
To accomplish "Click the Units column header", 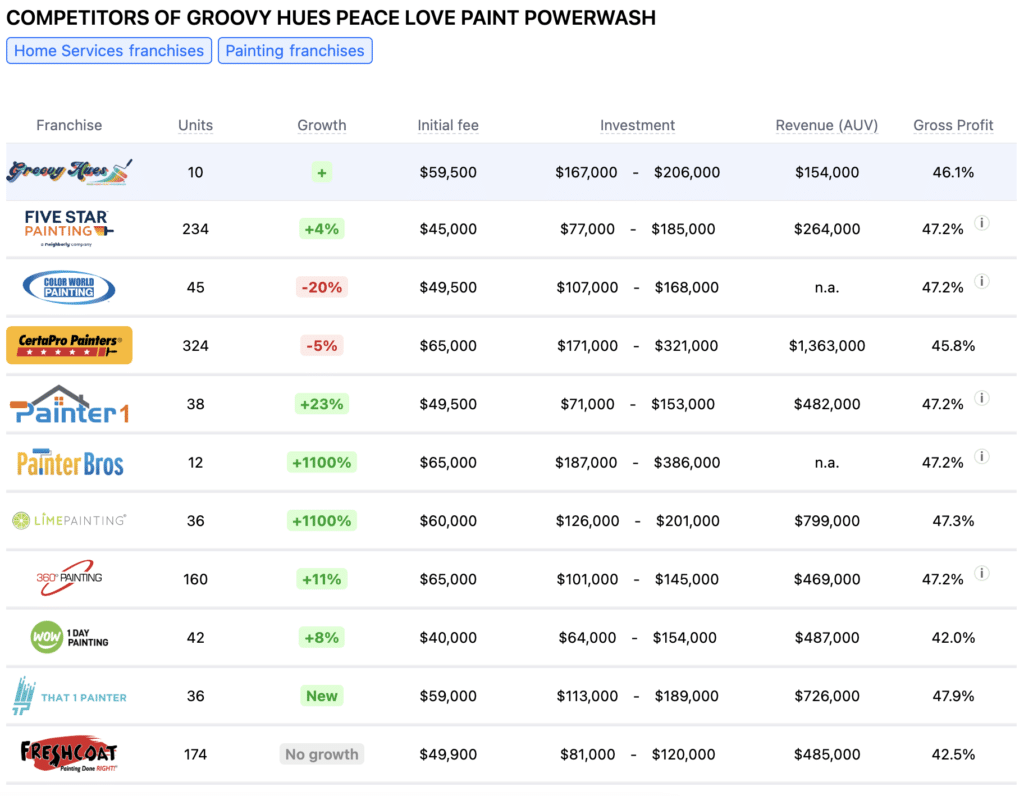I will tap(195, 125).
